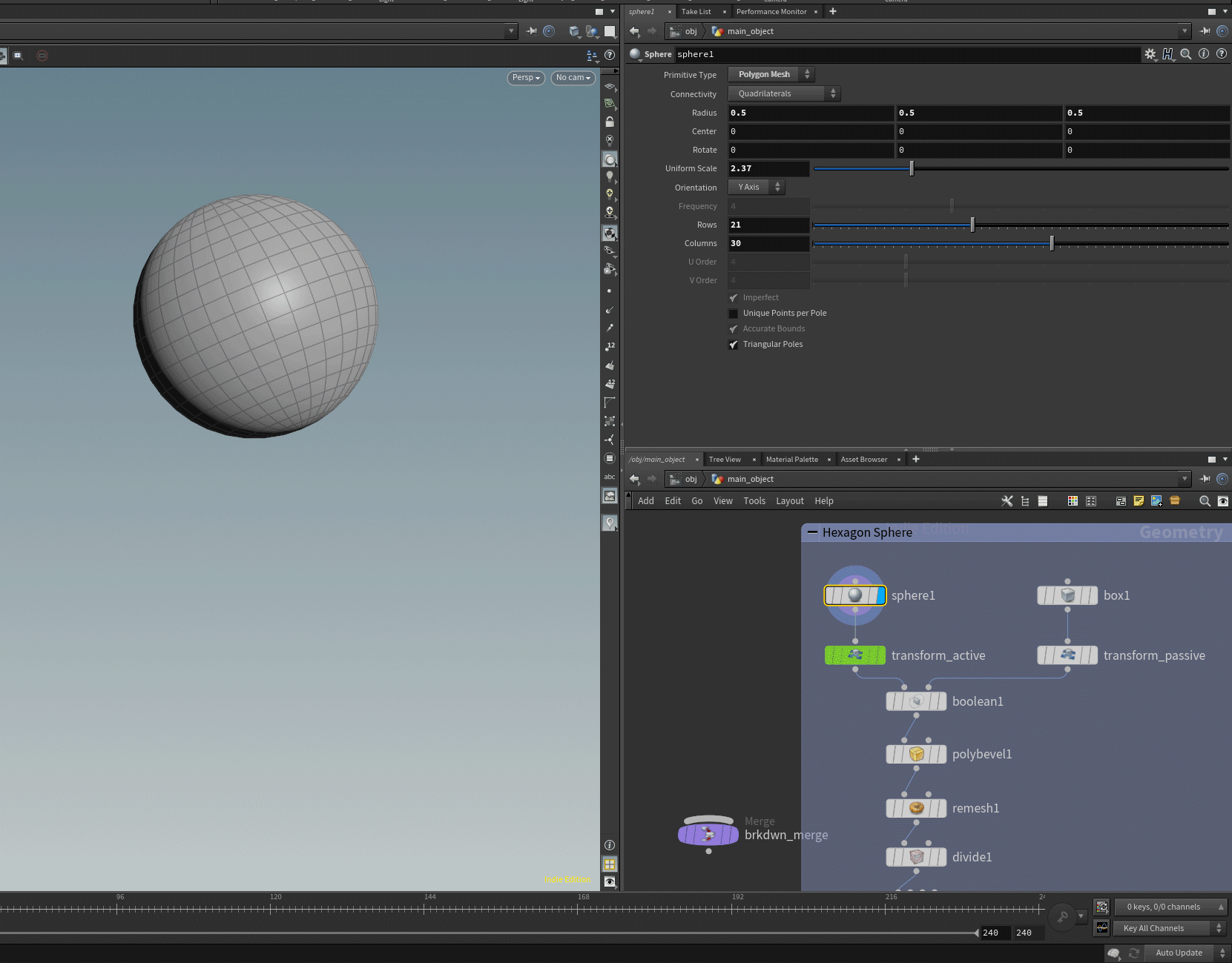The image size is (1232, 963).
Task: Click the Houdini H presets icon
Action: [x=1168, y=54]
